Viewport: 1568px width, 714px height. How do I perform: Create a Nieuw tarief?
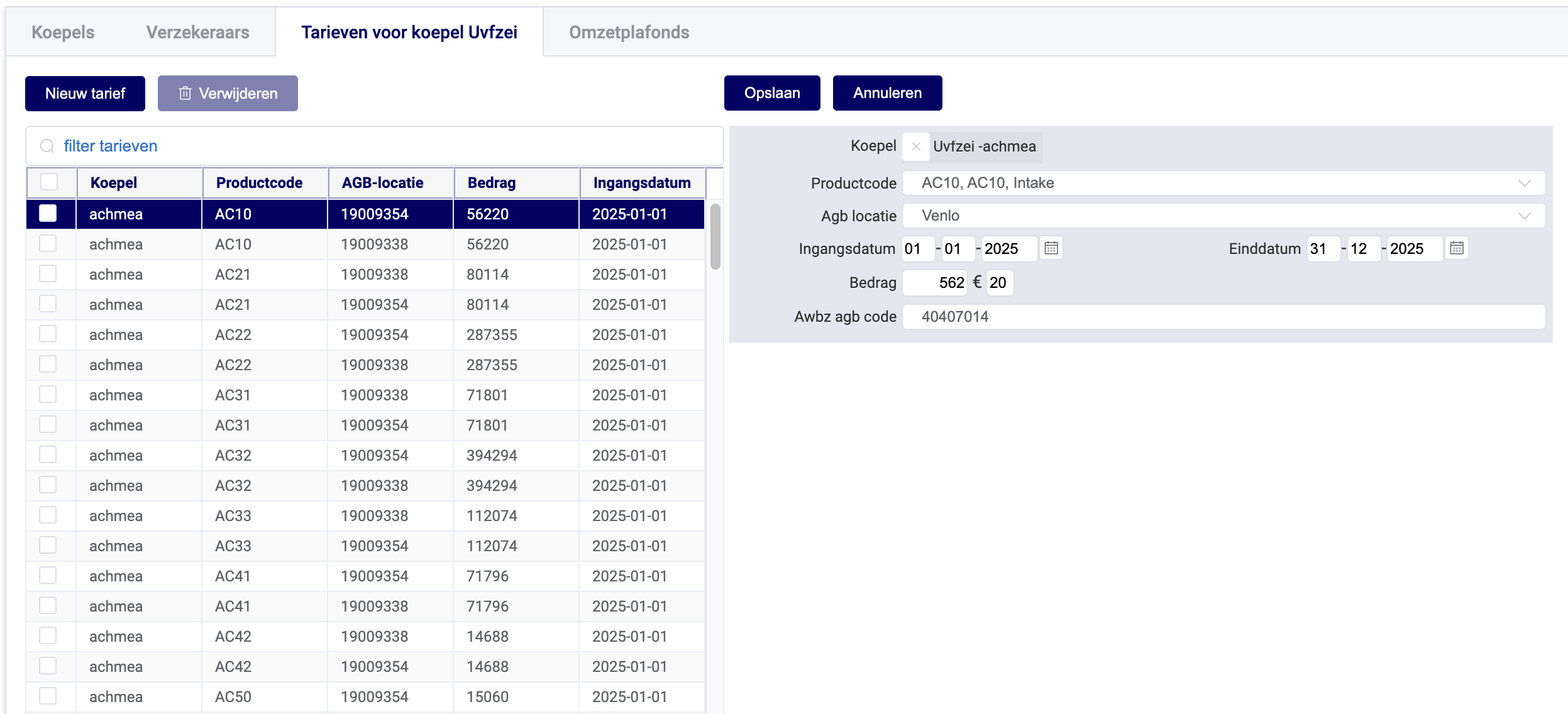[x=85, y=94]
